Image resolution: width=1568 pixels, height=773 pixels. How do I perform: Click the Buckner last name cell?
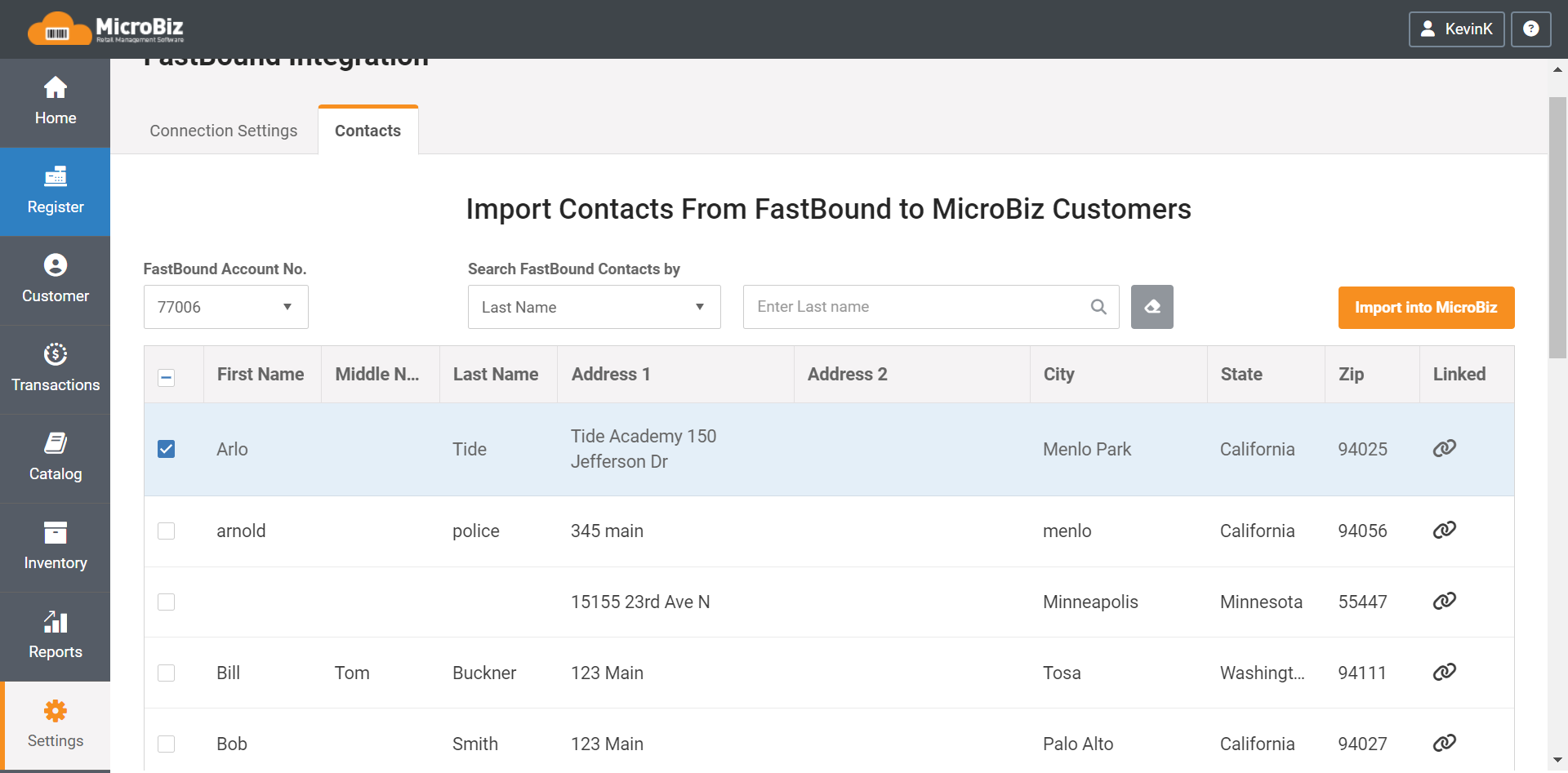tap(484, 673)
